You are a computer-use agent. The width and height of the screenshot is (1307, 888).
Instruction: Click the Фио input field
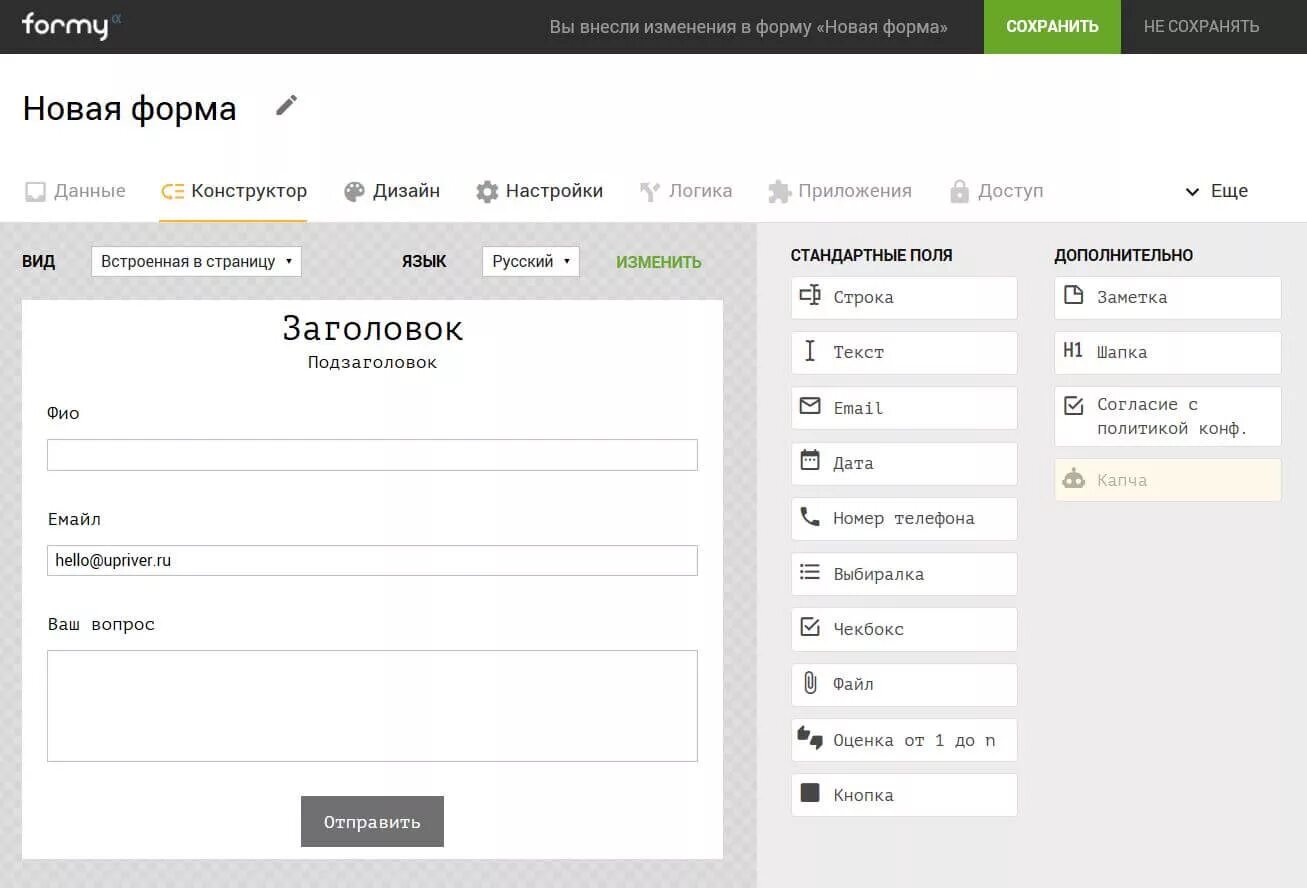[372, 454]
